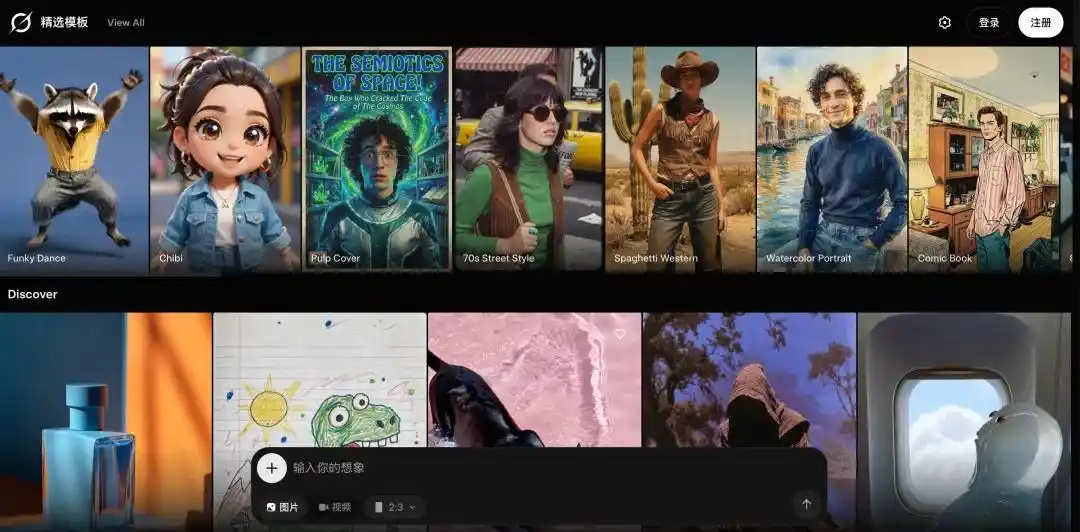Image resolution: width=1080 pixels, height=532 pixels.
Task: Select the Funky Dance raccoon template
Action: tap(74, 160)
